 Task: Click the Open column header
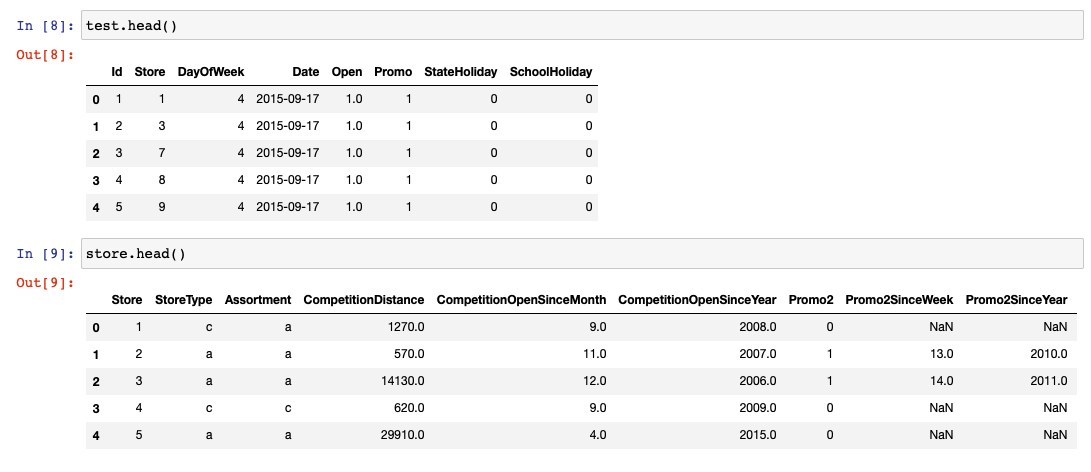click(347, 72)
